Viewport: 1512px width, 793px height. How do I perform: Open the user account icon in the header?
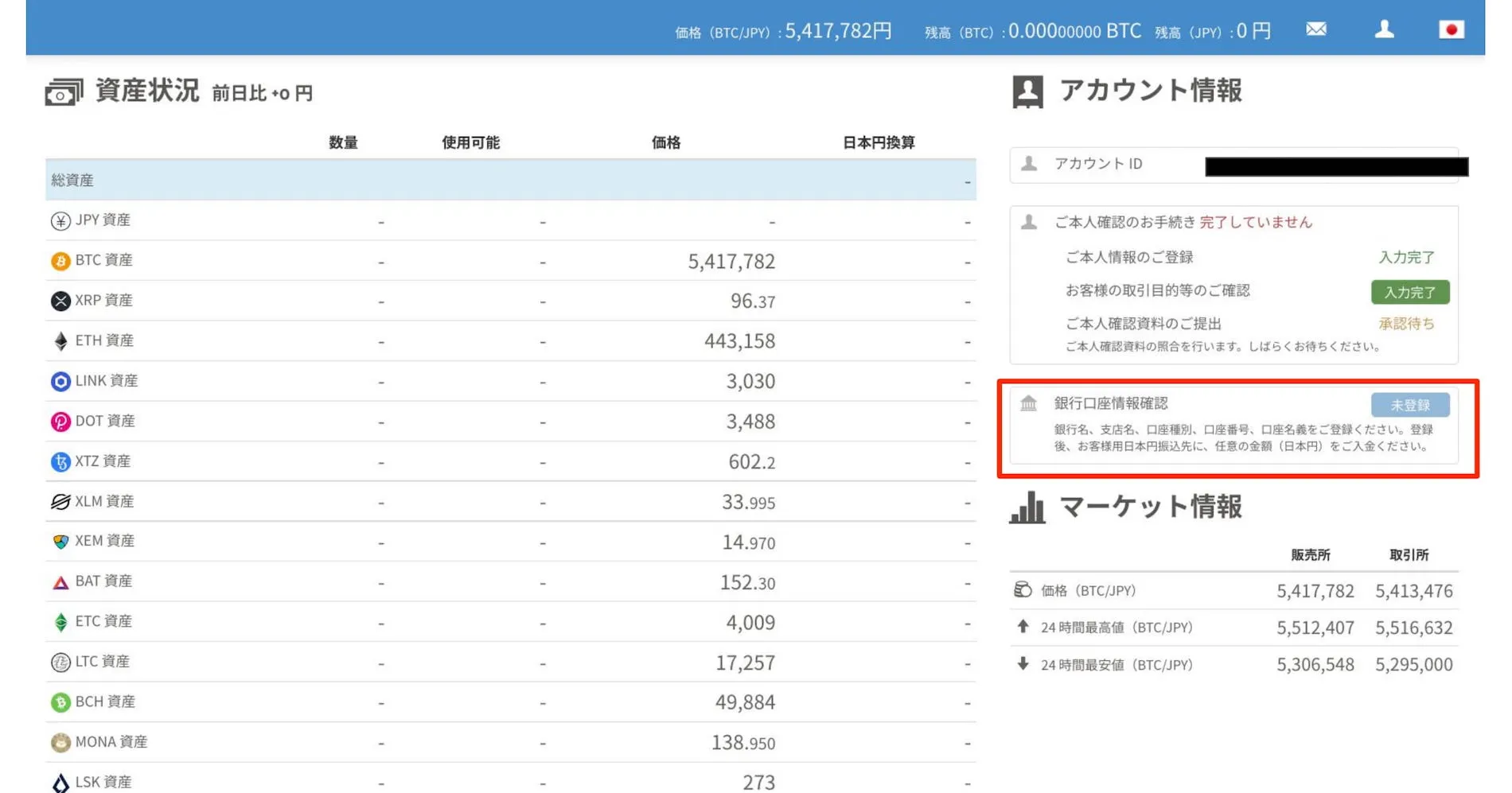pos(1384,29)
